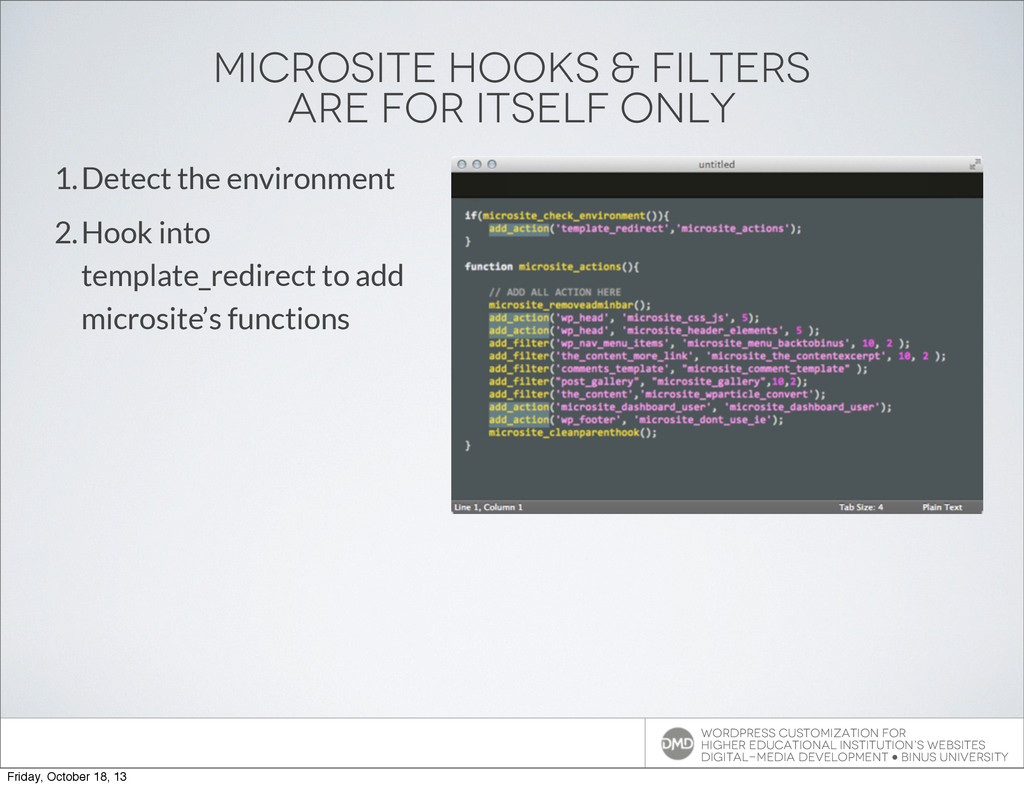Viewport: 1024px width, 788px height.
Task: Click the red close button of untitled window
Action: [x=462, y=165]
